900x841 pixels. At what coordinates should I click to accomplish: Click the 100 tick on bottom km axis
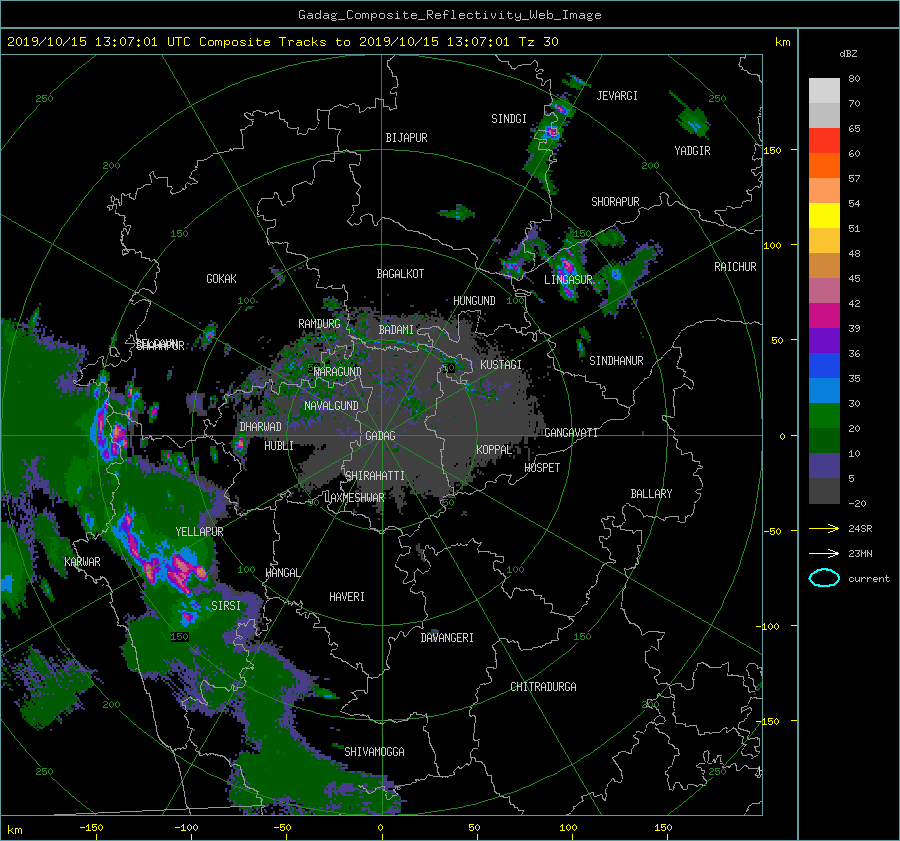click(568, 828)
